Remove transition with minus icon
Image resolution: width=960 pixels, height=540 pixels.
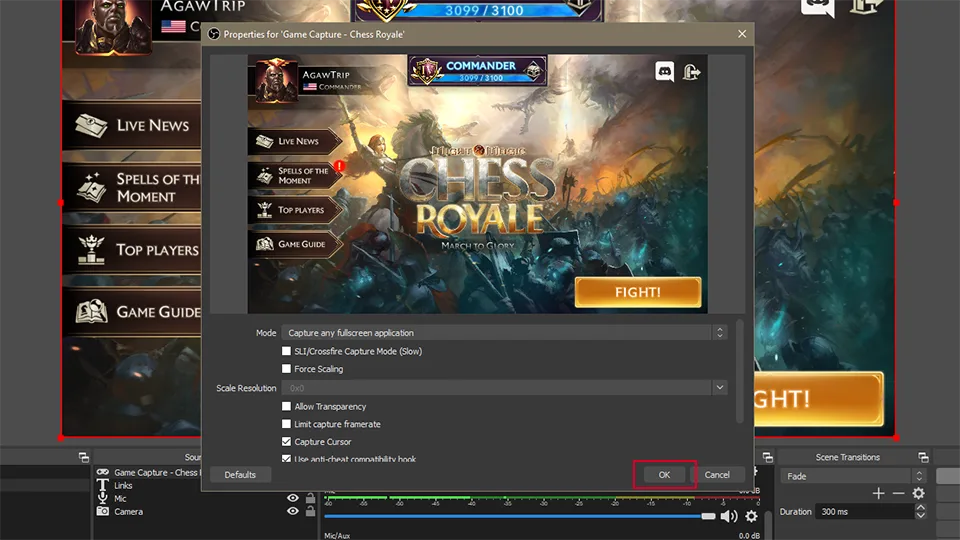898,493
